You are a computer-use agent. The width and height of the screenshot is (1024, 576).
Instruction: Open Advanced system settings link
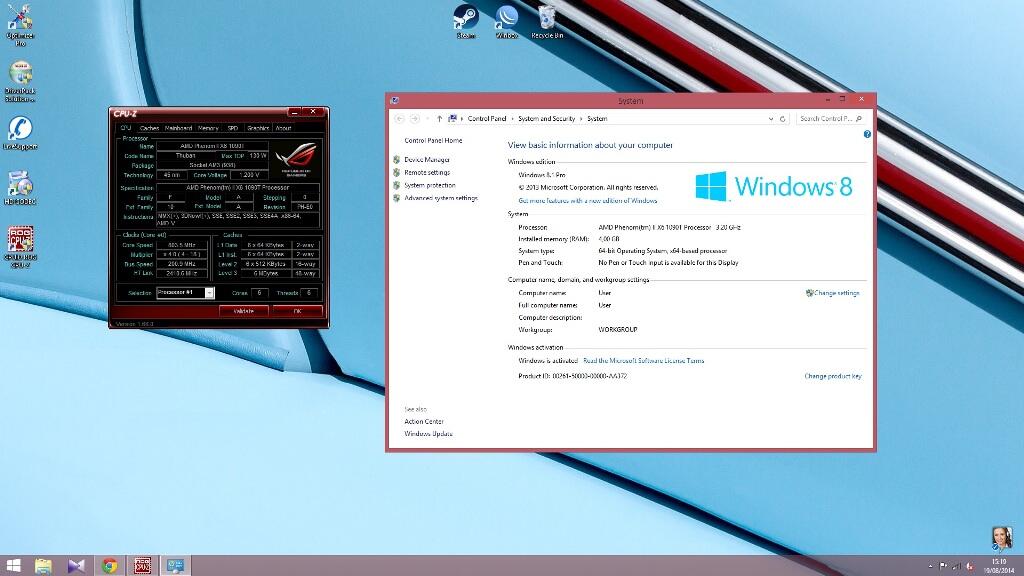[441, 199]
